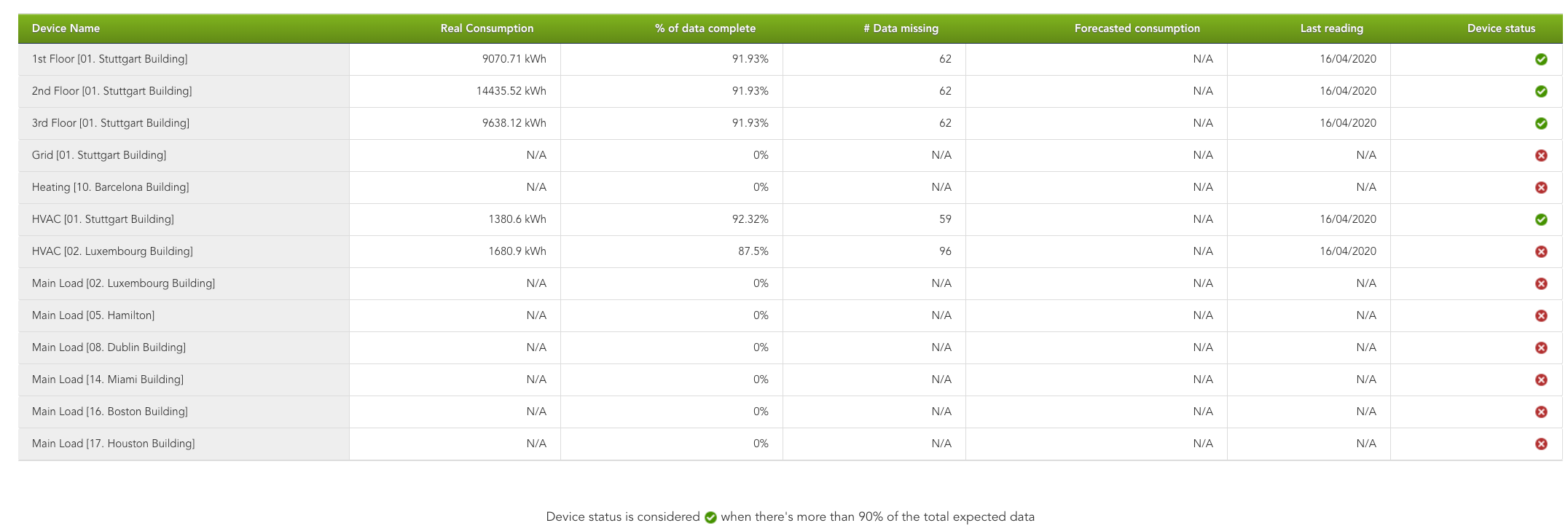Click red status icon for Main Load Hamilton
Image resolution: width=1568 pixels, height=531 pixels.
1541,315
